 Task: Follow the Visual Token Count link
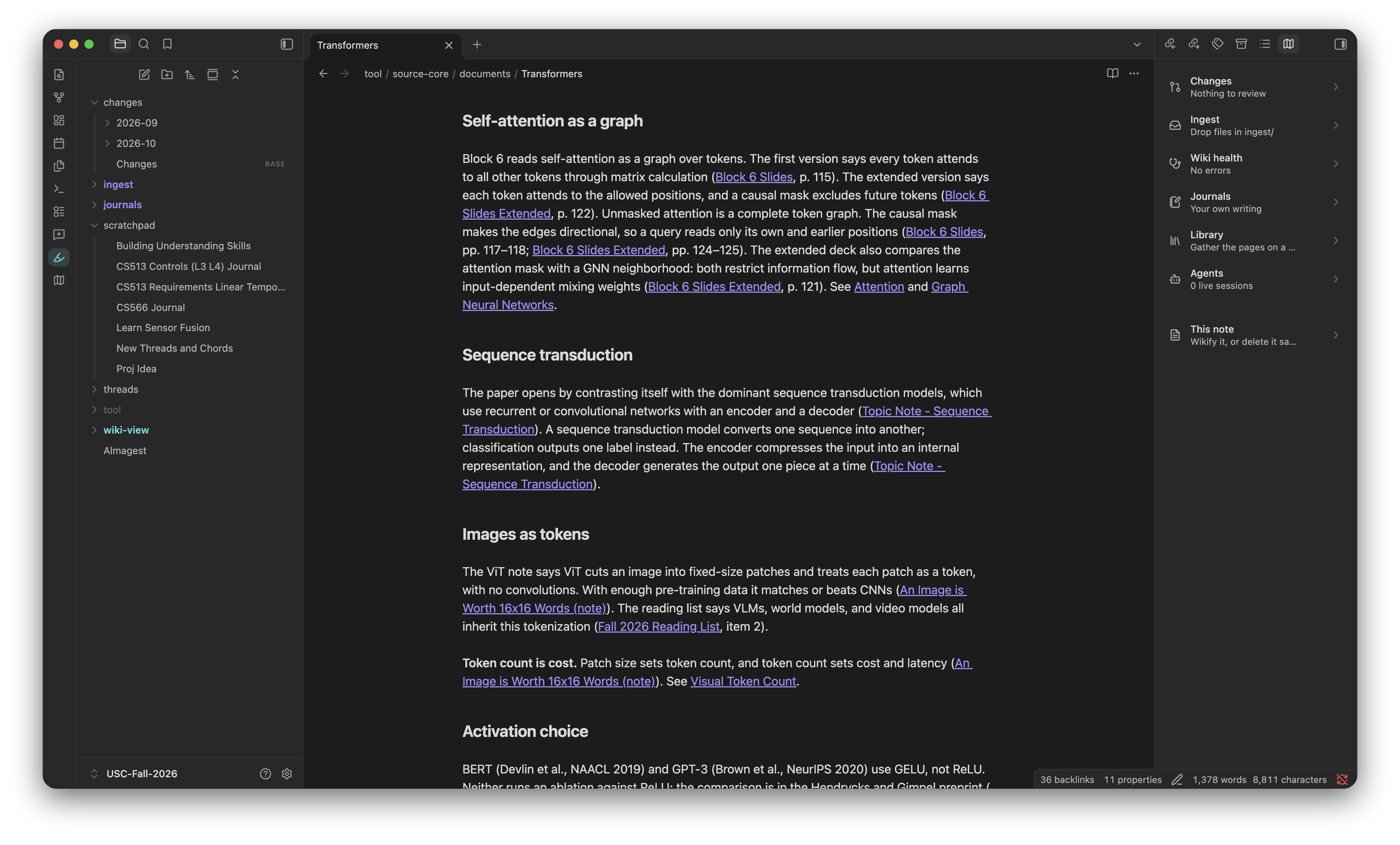tap(743, 681)
